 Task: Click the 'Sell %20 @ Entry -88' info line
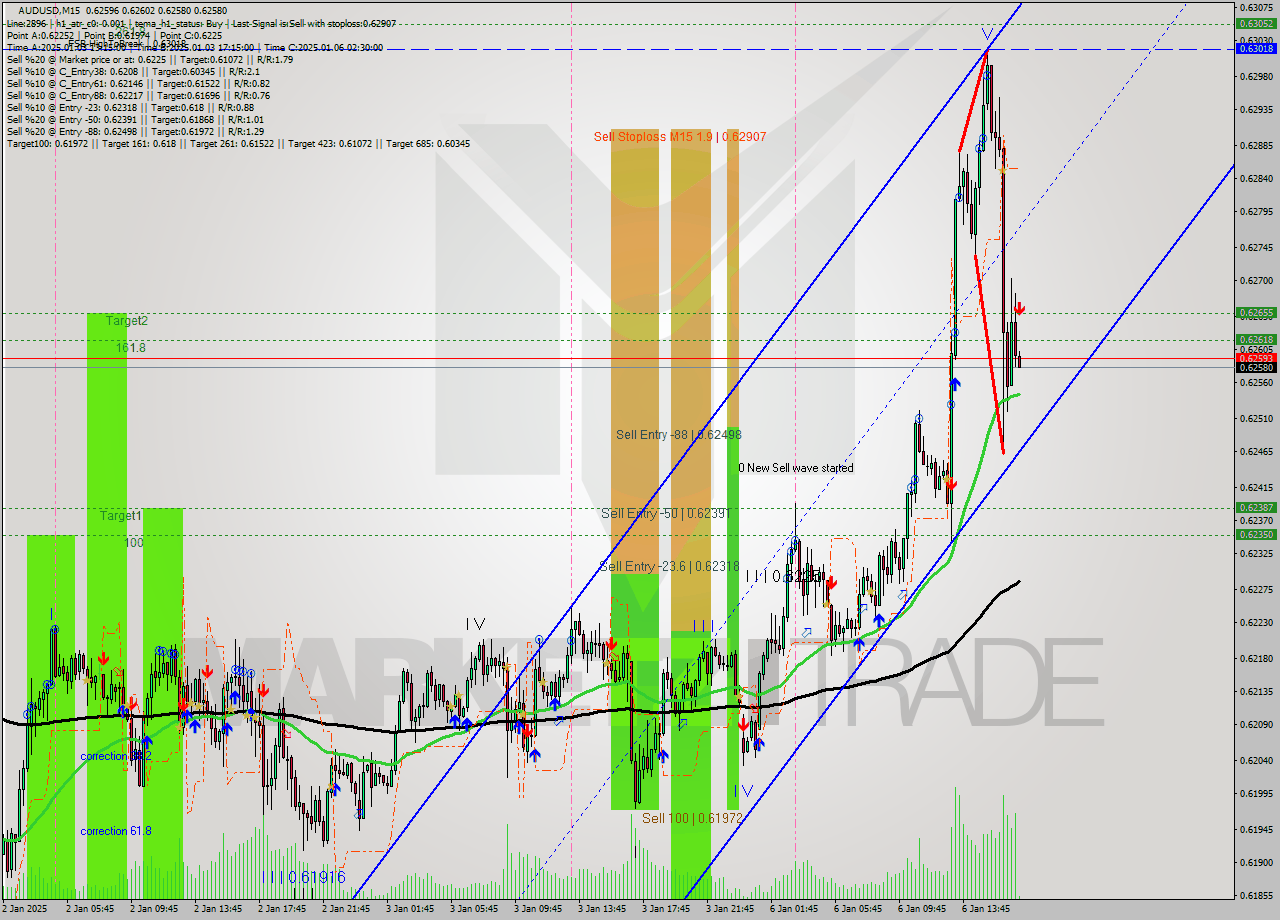(135, 131)
